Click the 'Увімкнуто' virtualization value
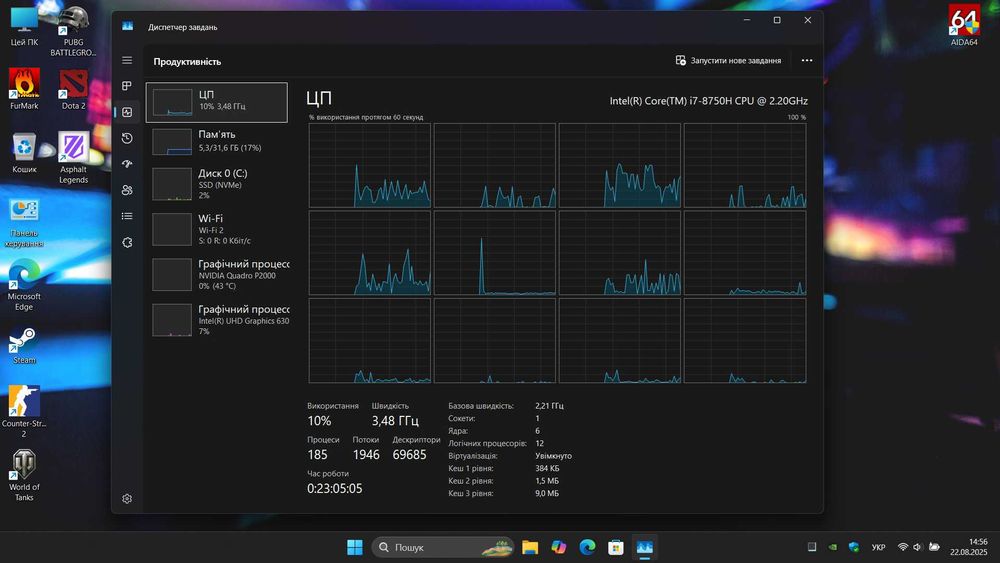 point(554,456)
